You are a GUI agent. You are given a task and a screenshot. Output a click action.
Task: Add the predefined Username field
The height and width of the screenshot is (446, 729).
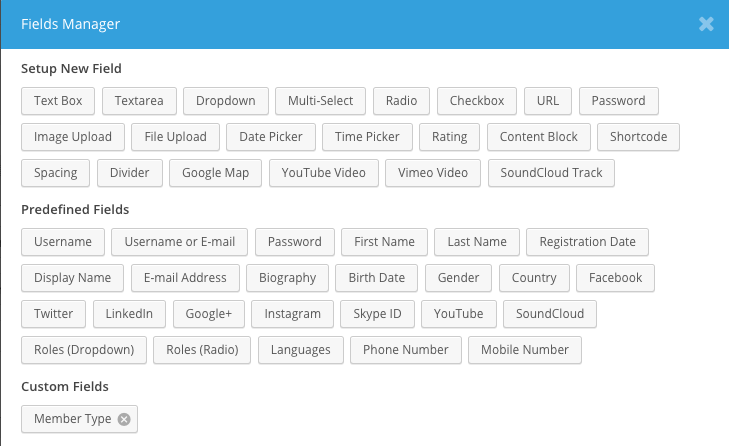pos(62,242)
